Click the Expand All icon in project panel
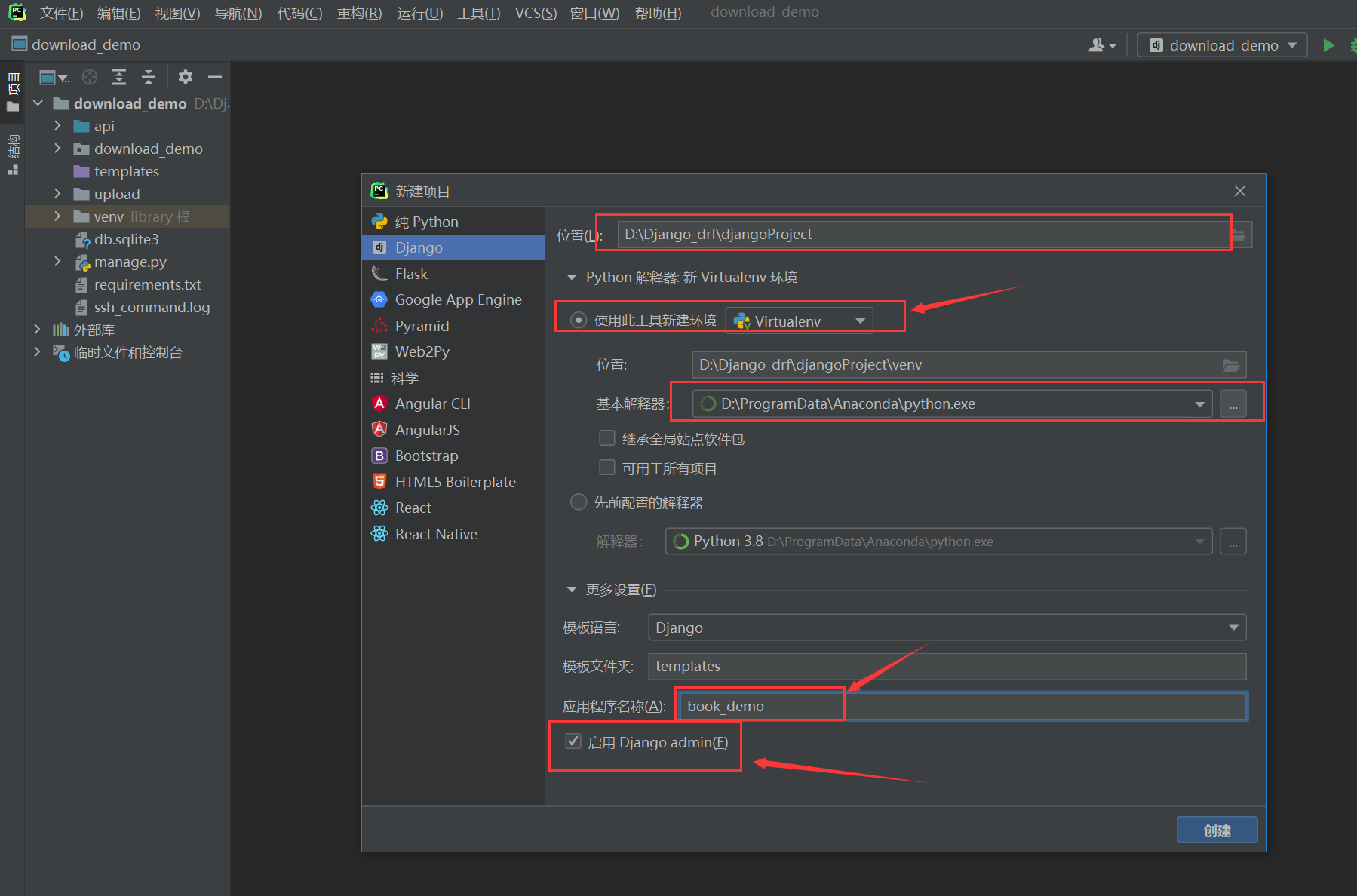The width and height of the screenshot is (1357, 896). 119,77
